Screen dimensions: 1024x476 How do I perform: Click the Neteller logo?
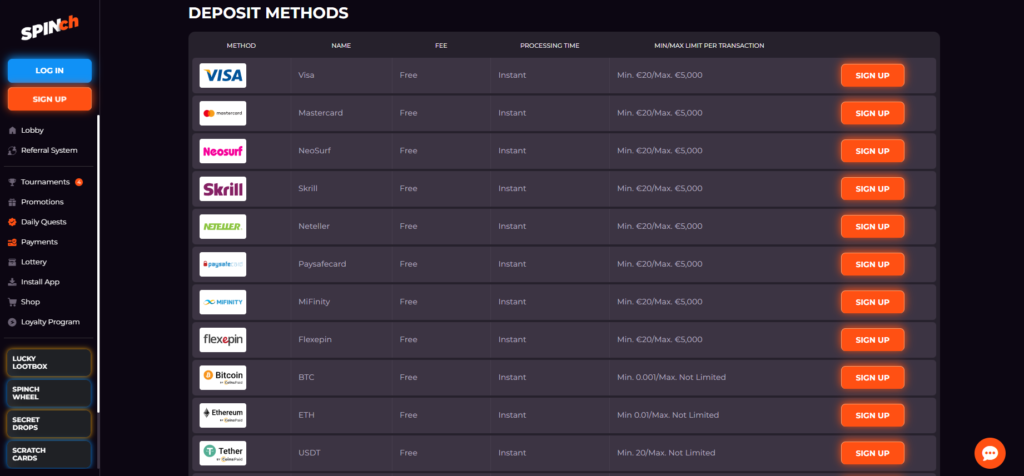(223, 227)
